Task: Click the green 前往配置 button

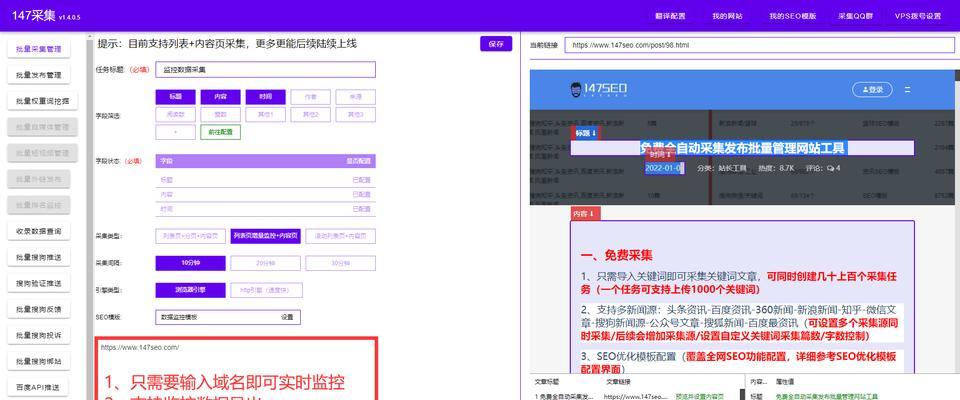Action: click(220, 132)
